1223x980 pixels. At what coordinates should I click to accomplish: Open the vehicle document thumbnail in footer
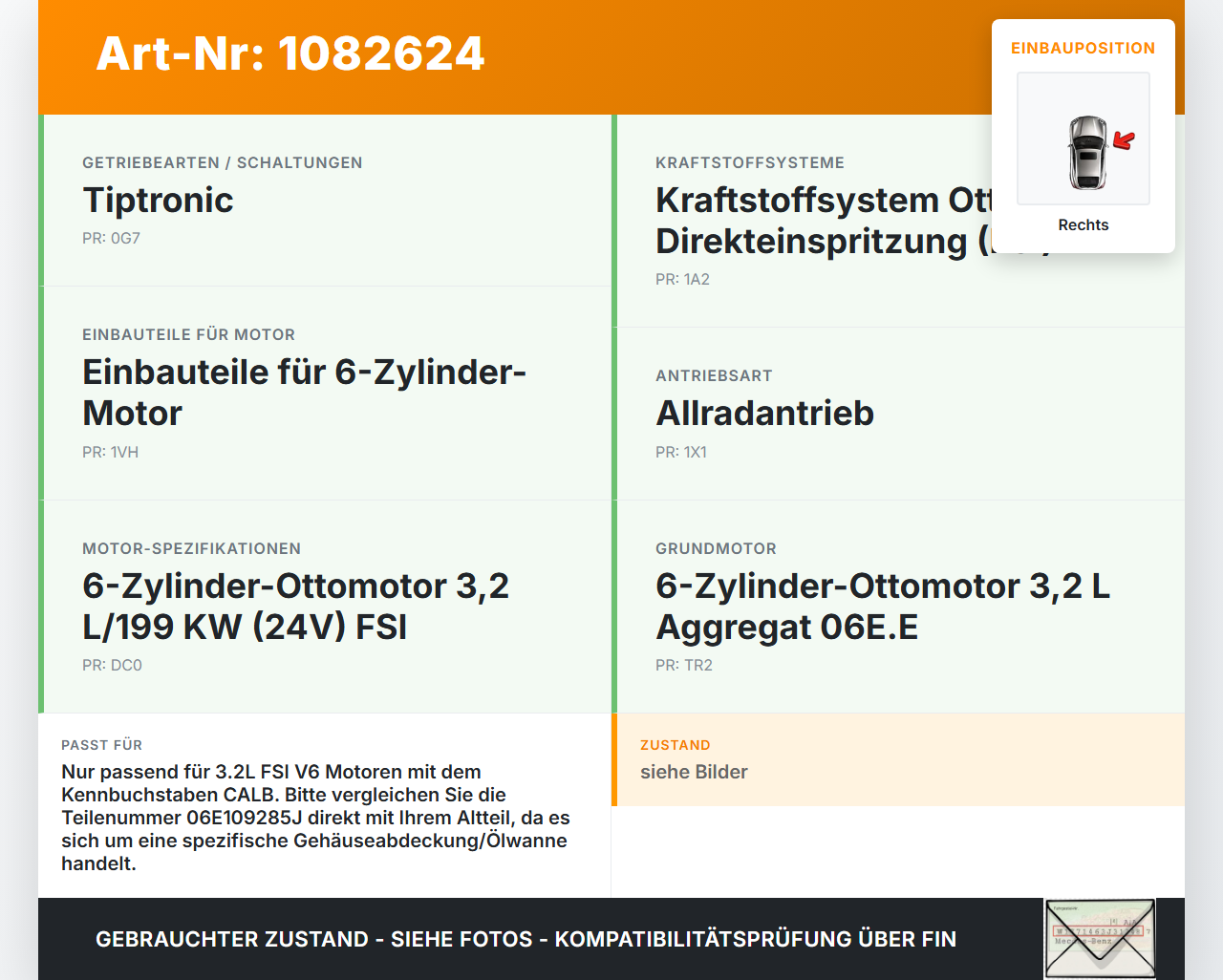pos(1100,939)
